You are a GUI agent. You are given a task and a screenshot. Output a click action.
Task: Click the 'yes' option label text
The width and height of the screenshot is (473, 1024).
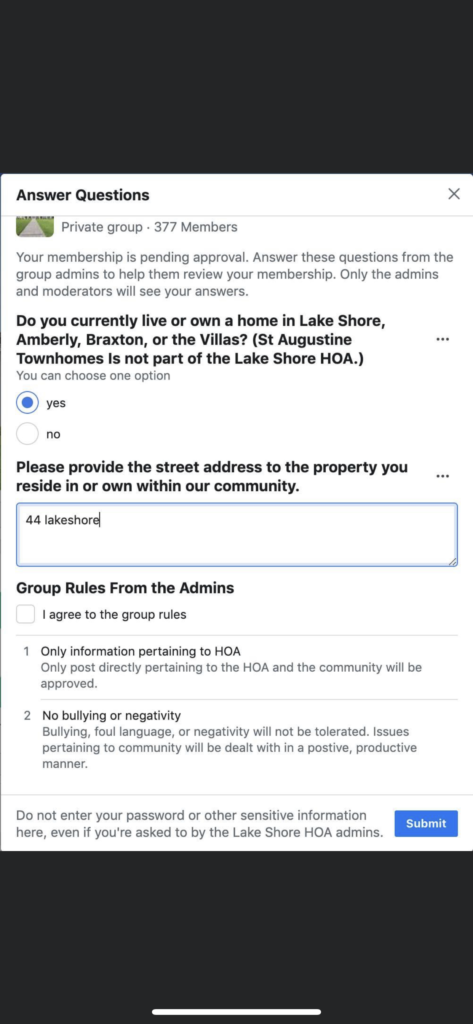(x=56, y=404)
